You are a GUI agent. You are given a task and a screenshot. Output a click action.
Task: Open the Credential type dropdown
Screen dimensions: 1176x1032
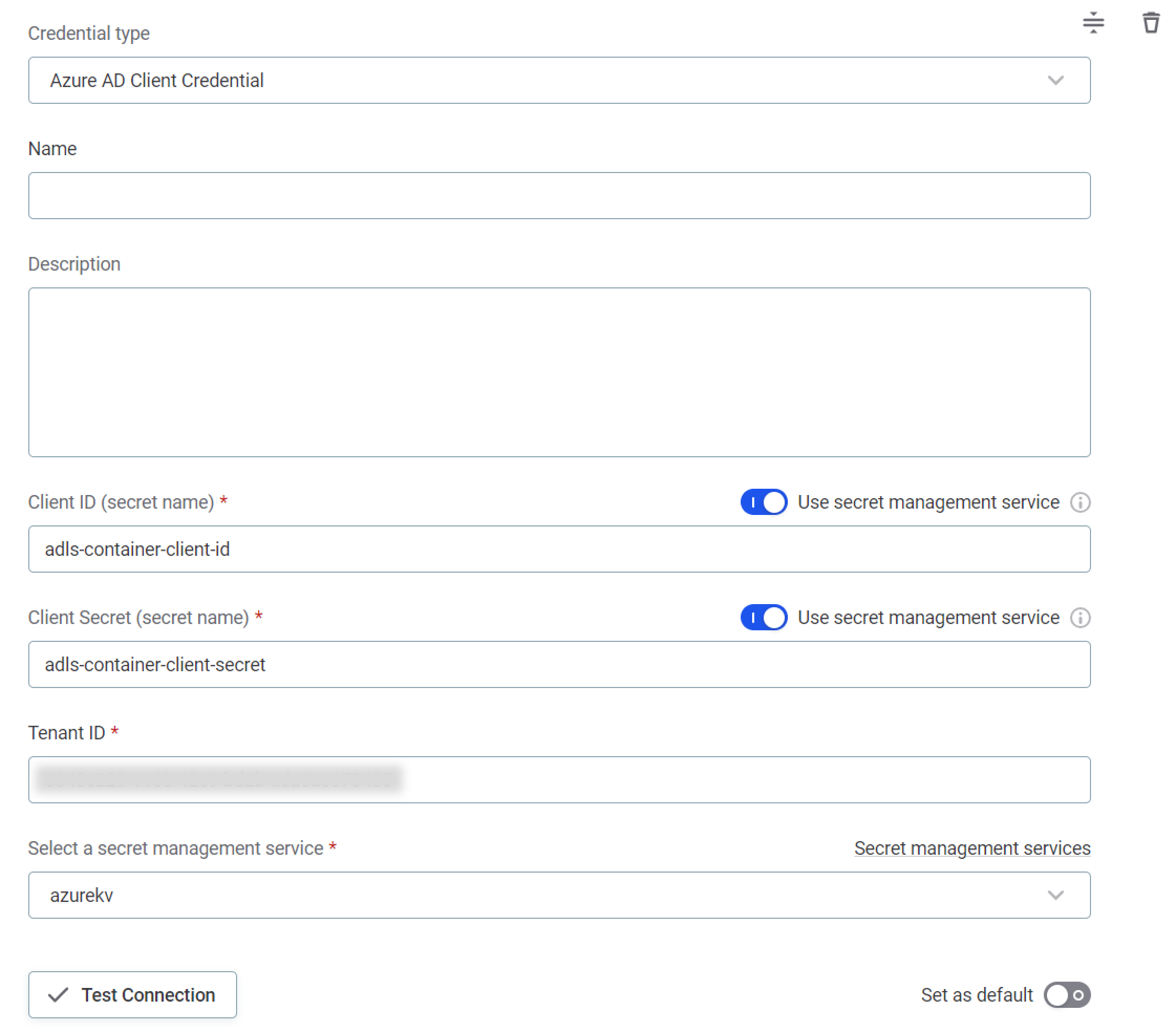pyautogui.click(x=1056, y=80)
